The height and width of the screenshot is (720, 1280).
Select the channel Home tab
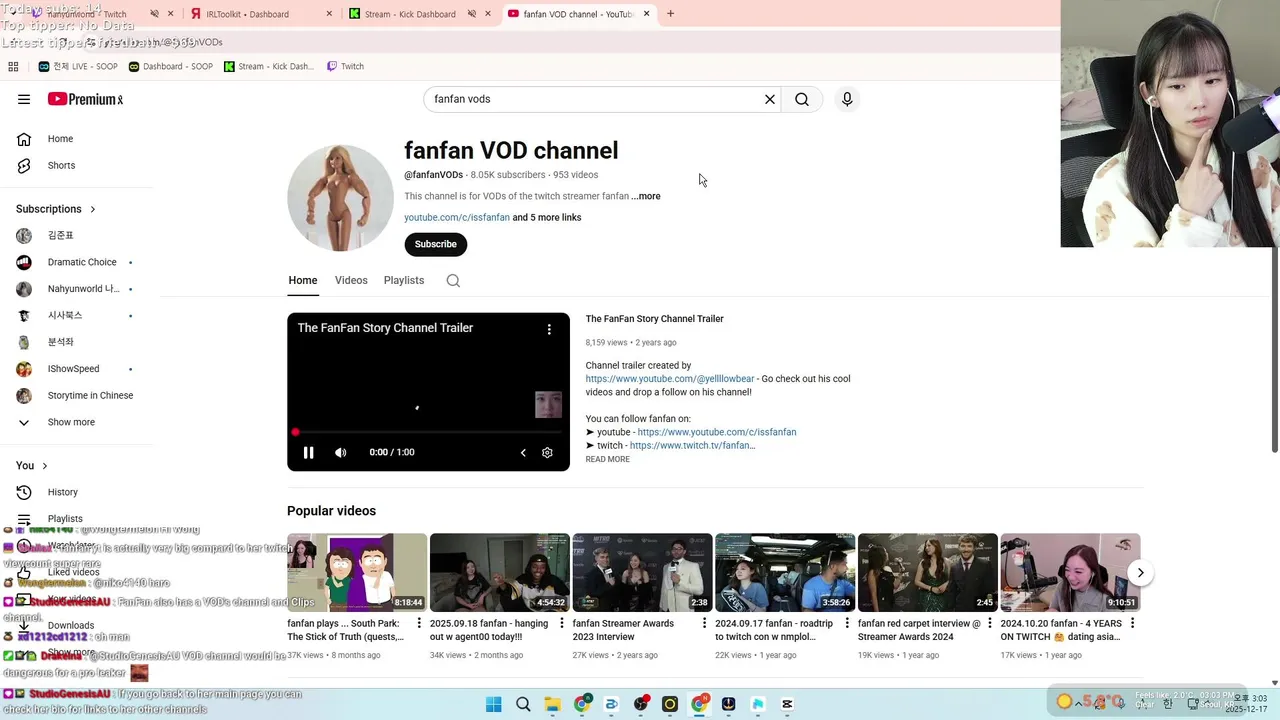click(x=303, y=280)
